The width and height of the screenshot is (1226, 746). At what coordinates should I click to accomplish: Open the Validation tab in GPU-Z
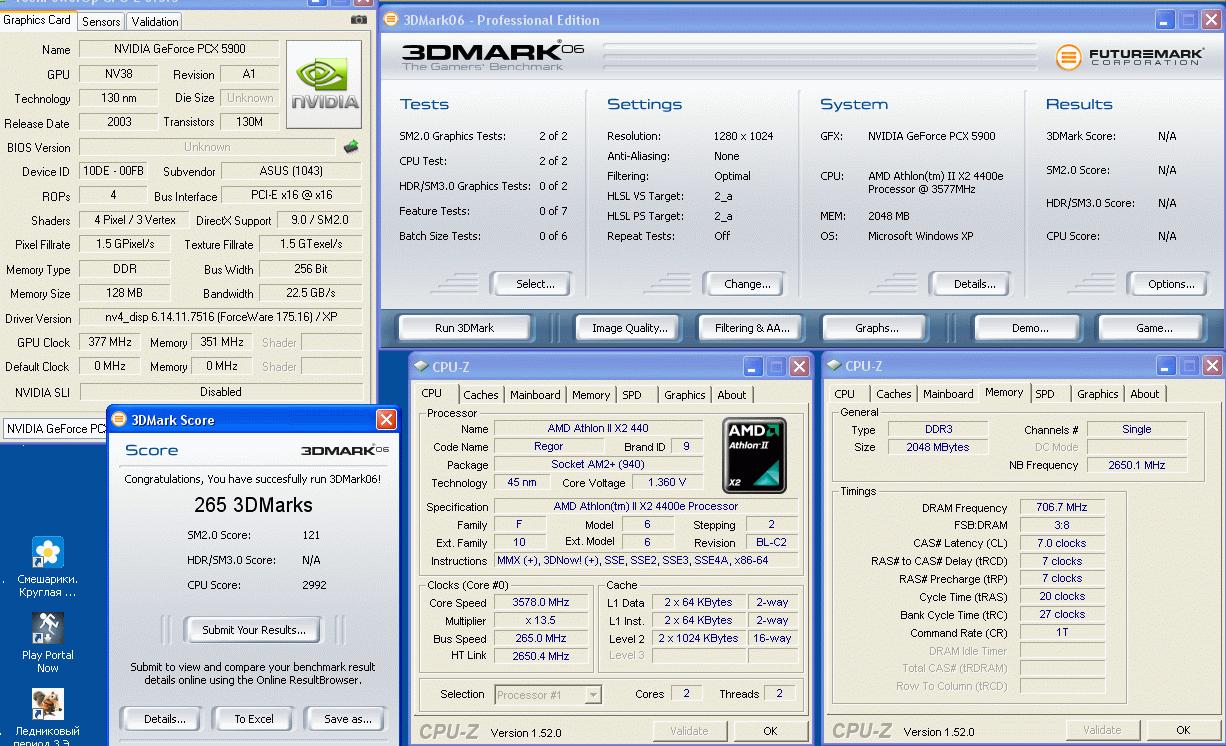tap(155, 21)
